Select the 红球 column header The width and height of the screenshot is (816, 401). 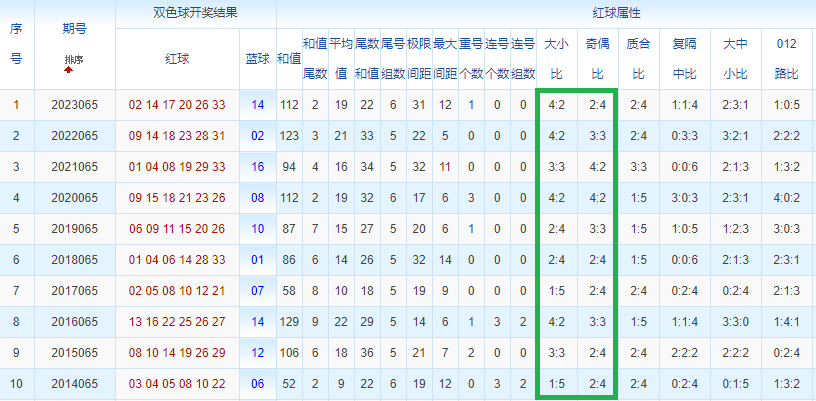tap(177, 58)
